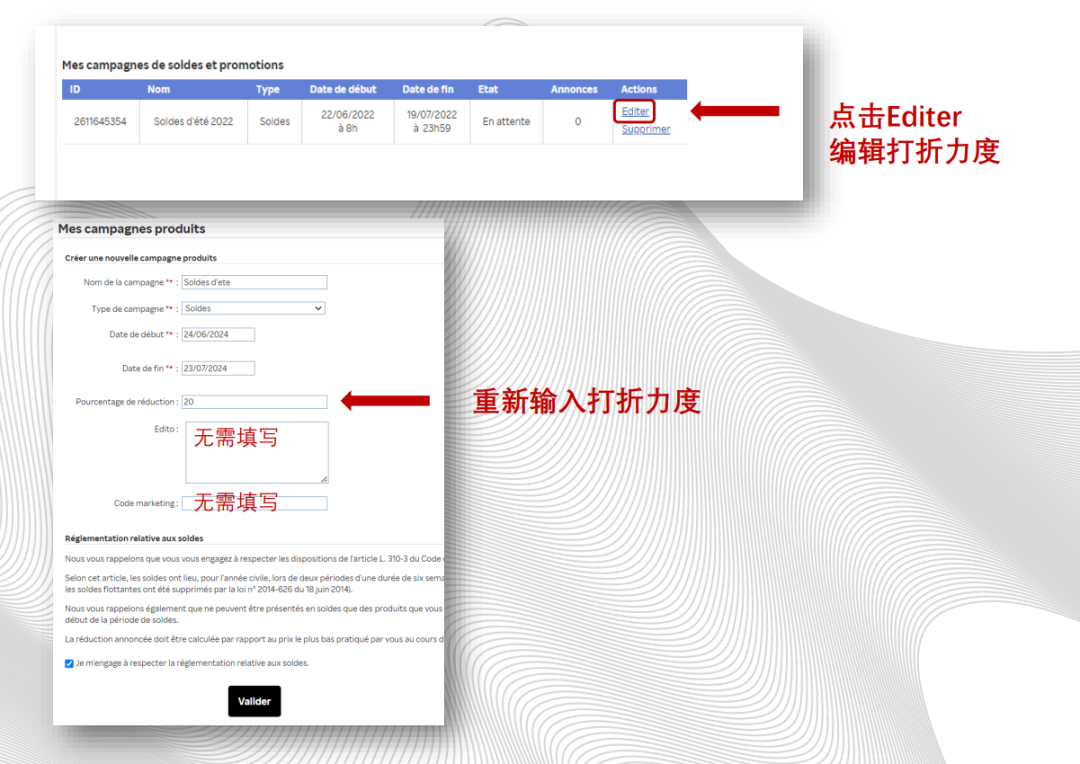Select campaign ID 2611645354 cell

coord(101,121)
